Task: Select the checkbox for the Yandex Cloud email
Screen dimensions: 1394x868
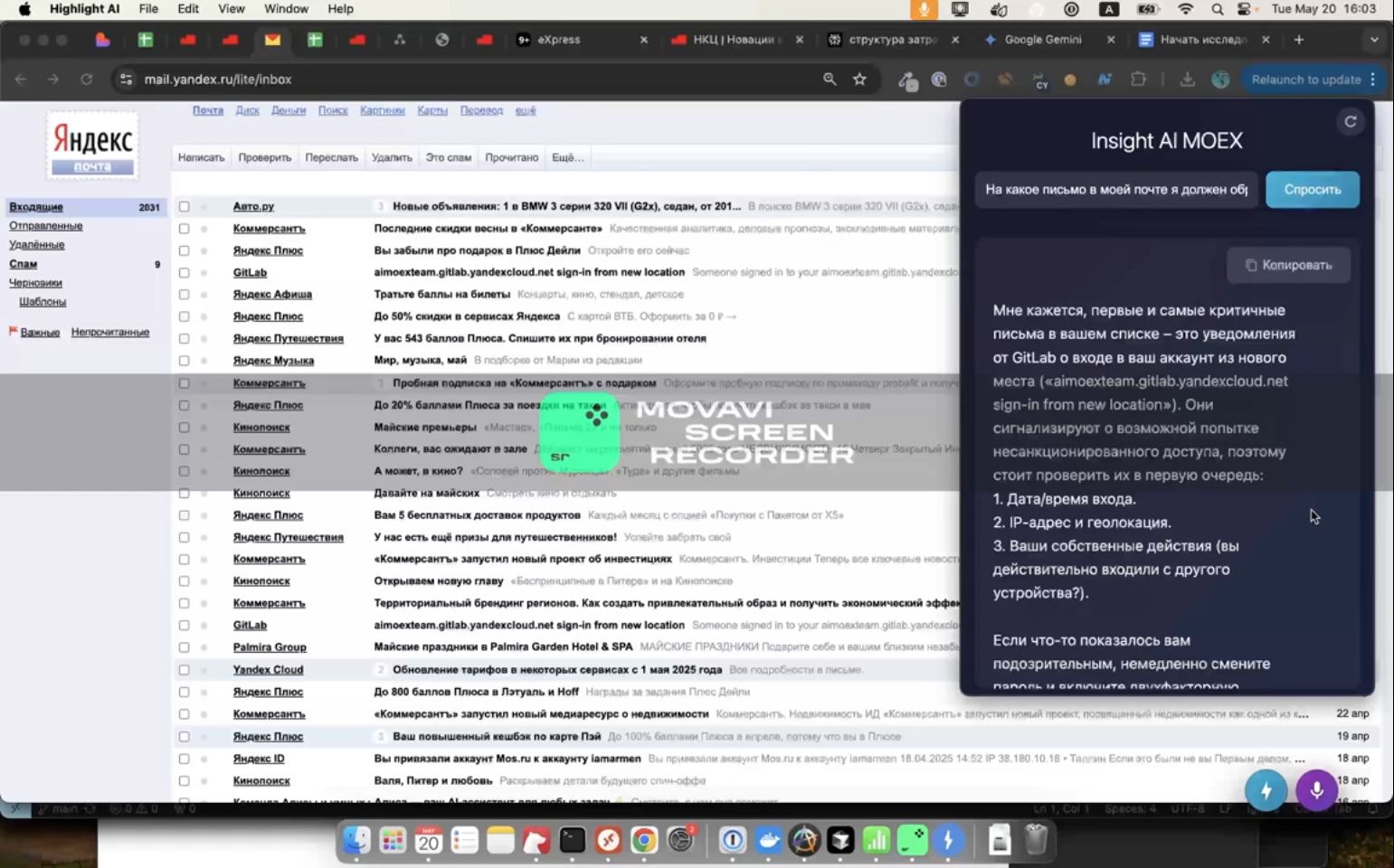Action: tap(184, 669)
